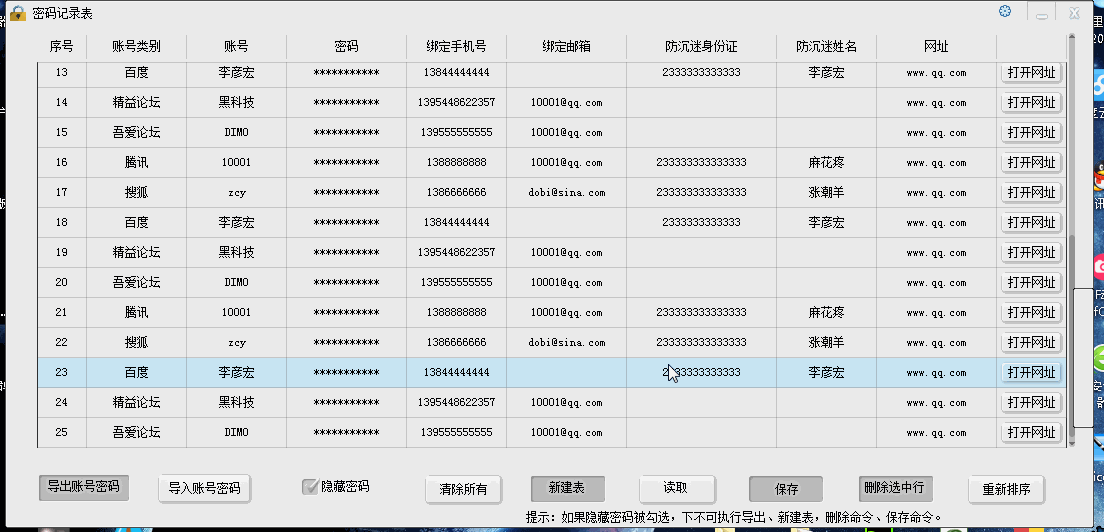Click the 清除所有 button
1104x532 pixels.
tap(463, 489)
